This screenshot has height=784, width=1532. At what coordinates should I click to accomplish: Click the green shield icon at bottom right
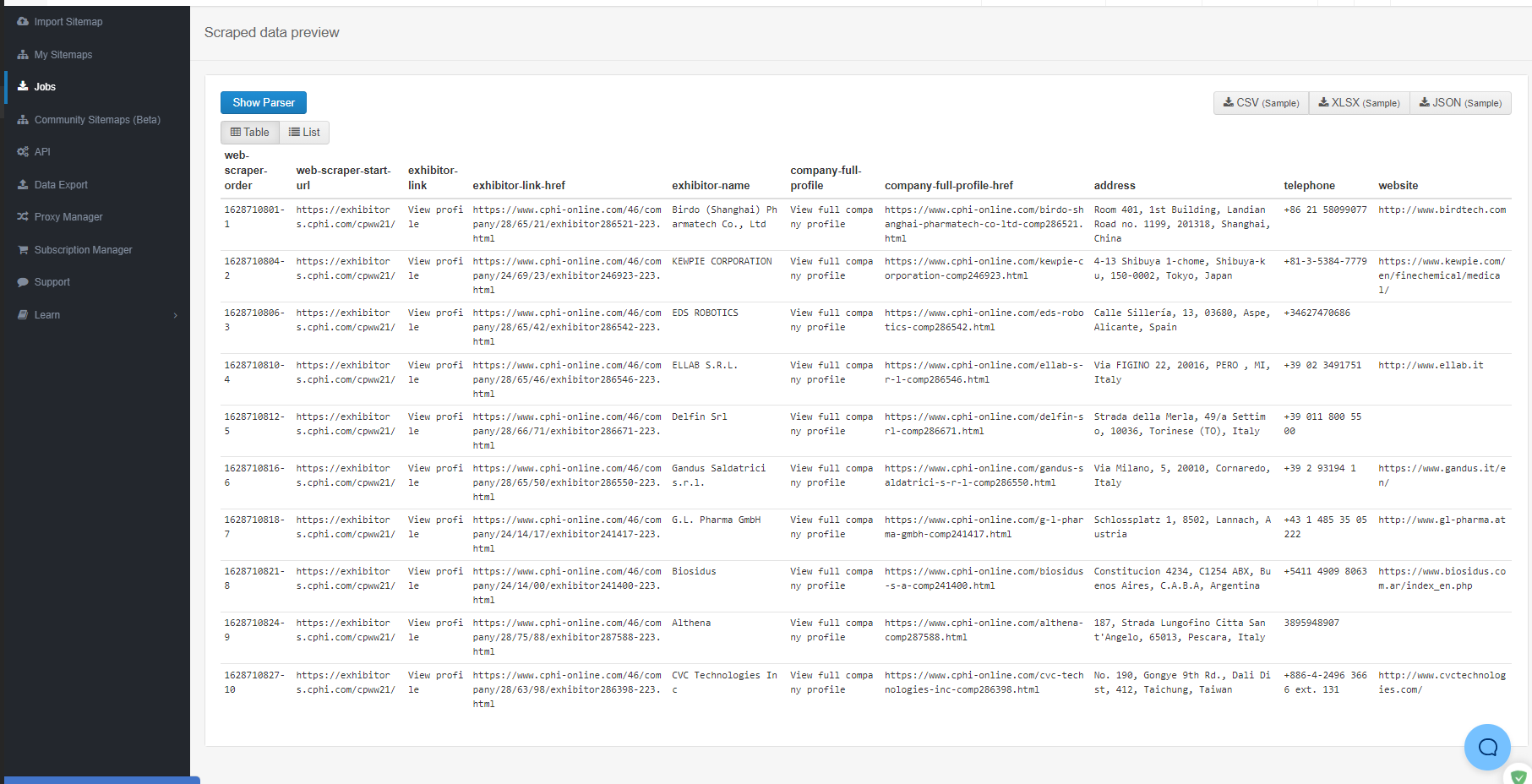[x=1518, y=776]
